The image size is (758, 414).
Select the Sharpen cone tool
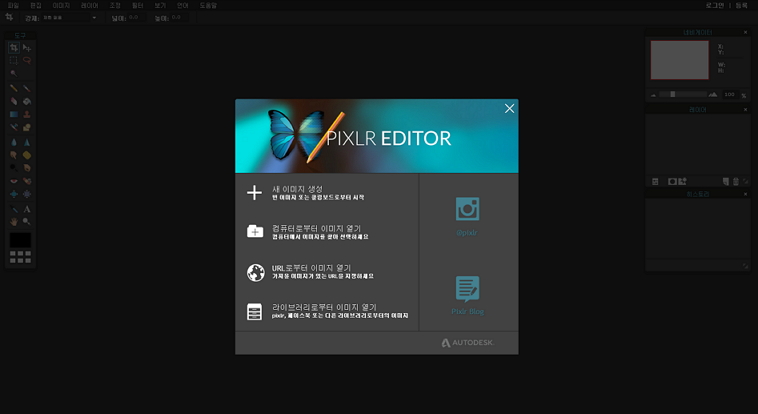(27, 142)
